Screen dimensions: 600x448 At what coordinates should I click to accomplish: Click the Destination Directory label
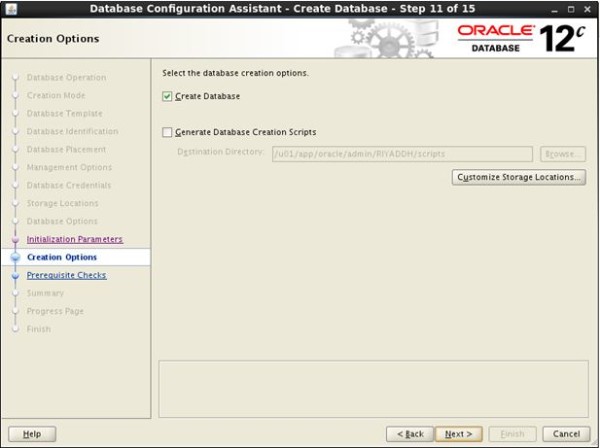[220, 152]
